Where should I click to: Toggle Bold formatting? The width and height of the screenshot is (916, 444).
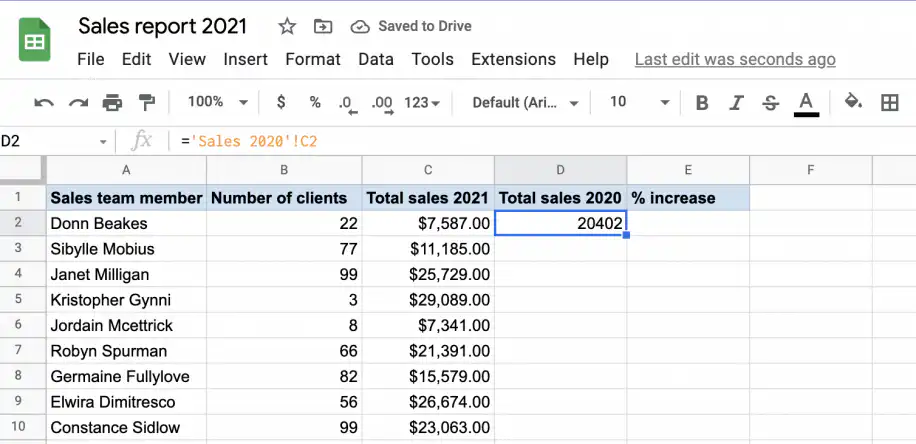[x=702, y=103]
